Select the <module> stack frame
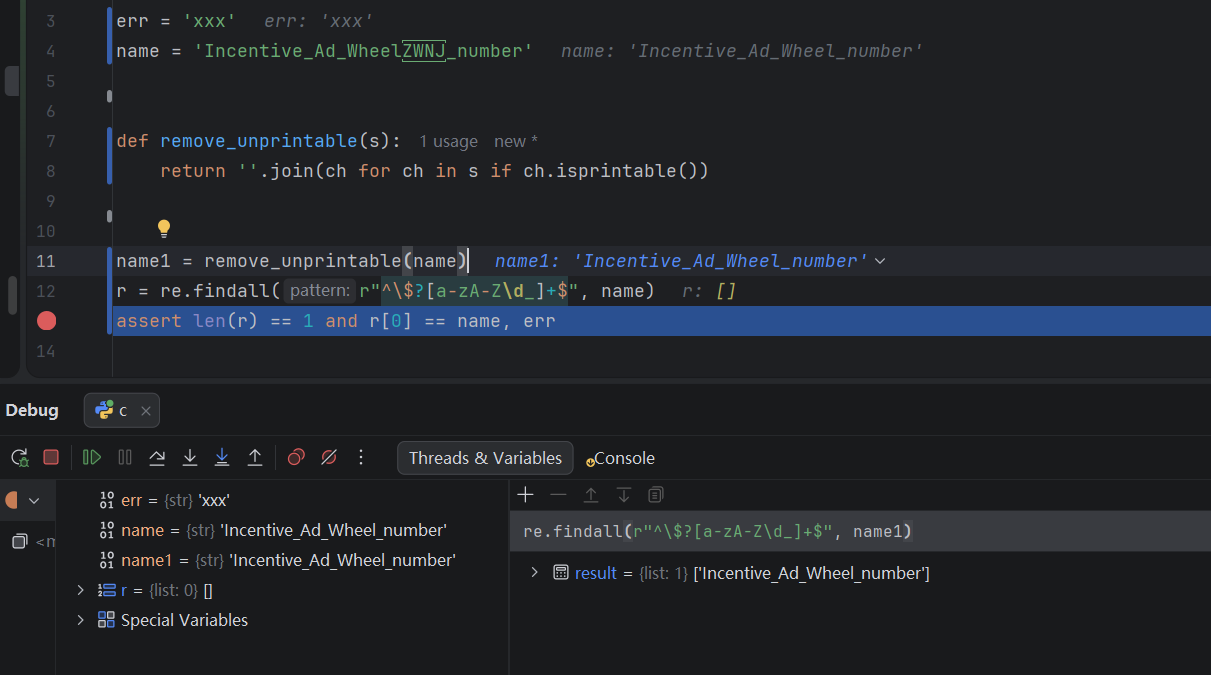1211x675 pixels. click(x=32, y=541)
